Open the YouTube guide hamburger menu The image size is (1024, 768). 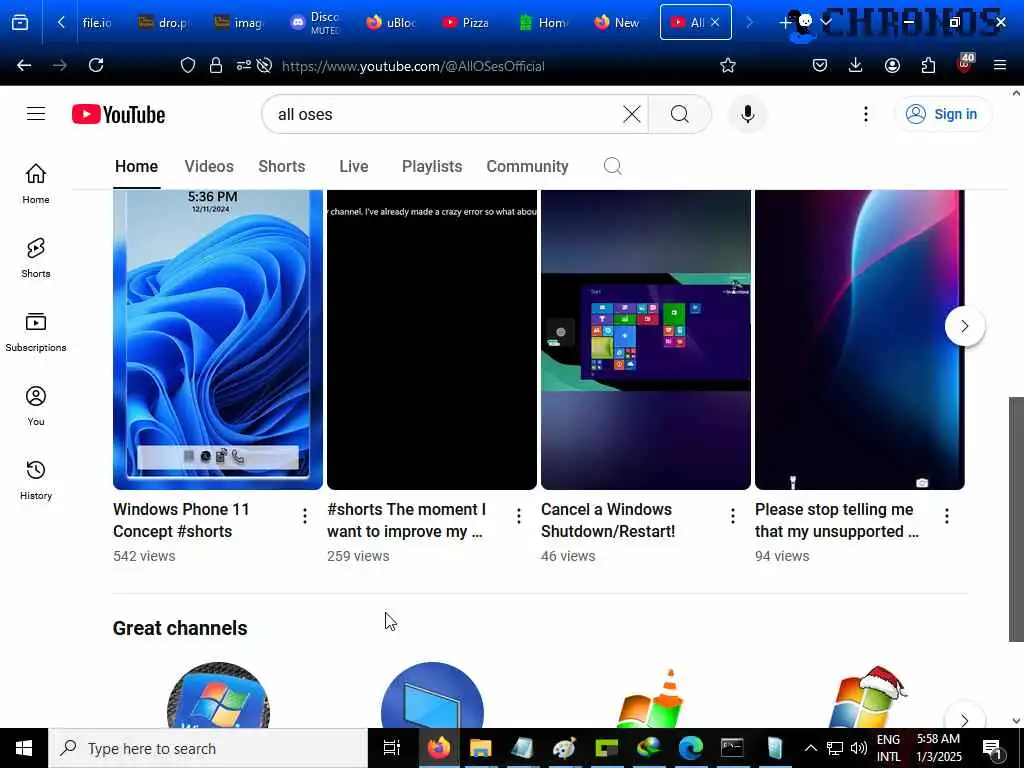click(x=36, y=114)
